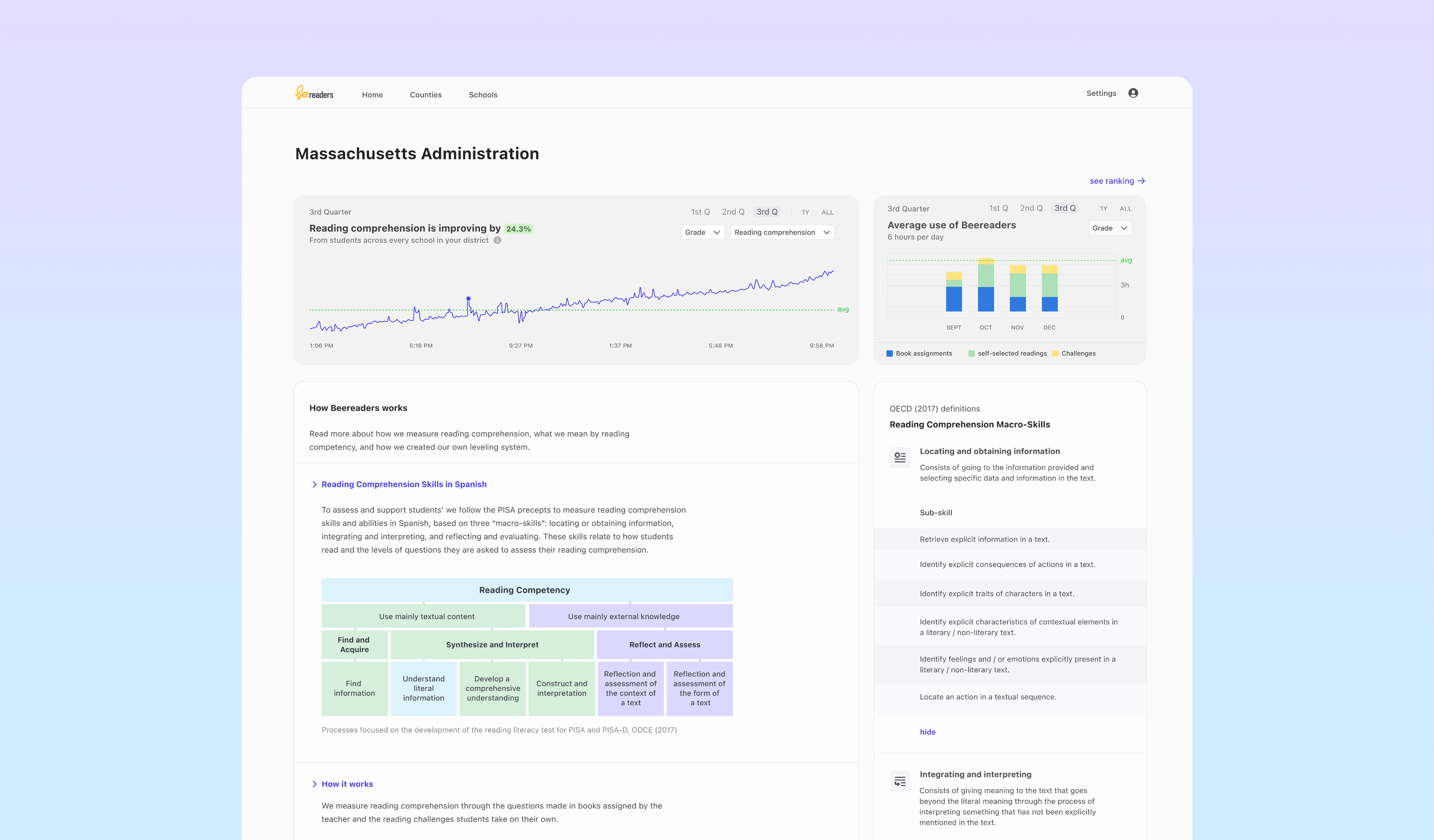Screen dimensions: 1434x840
Task: Click the info icon beside district subtitle
Action: (497, 240)
